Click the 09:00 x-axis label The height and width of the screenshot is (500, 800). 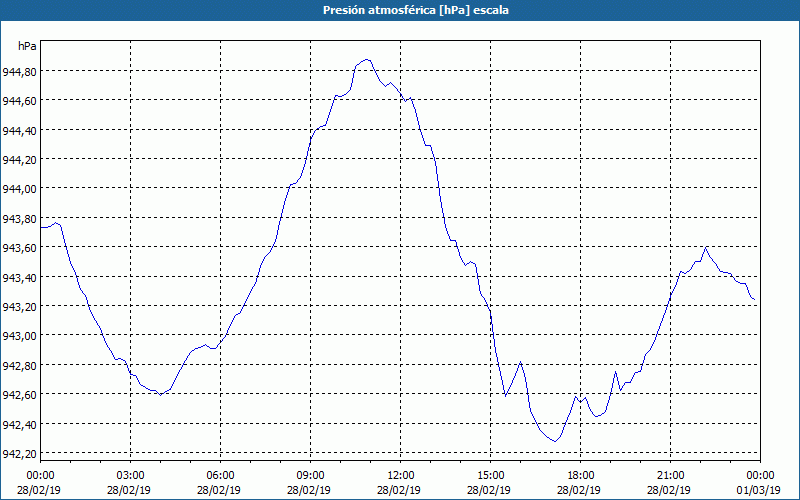[x=311, y=476]
